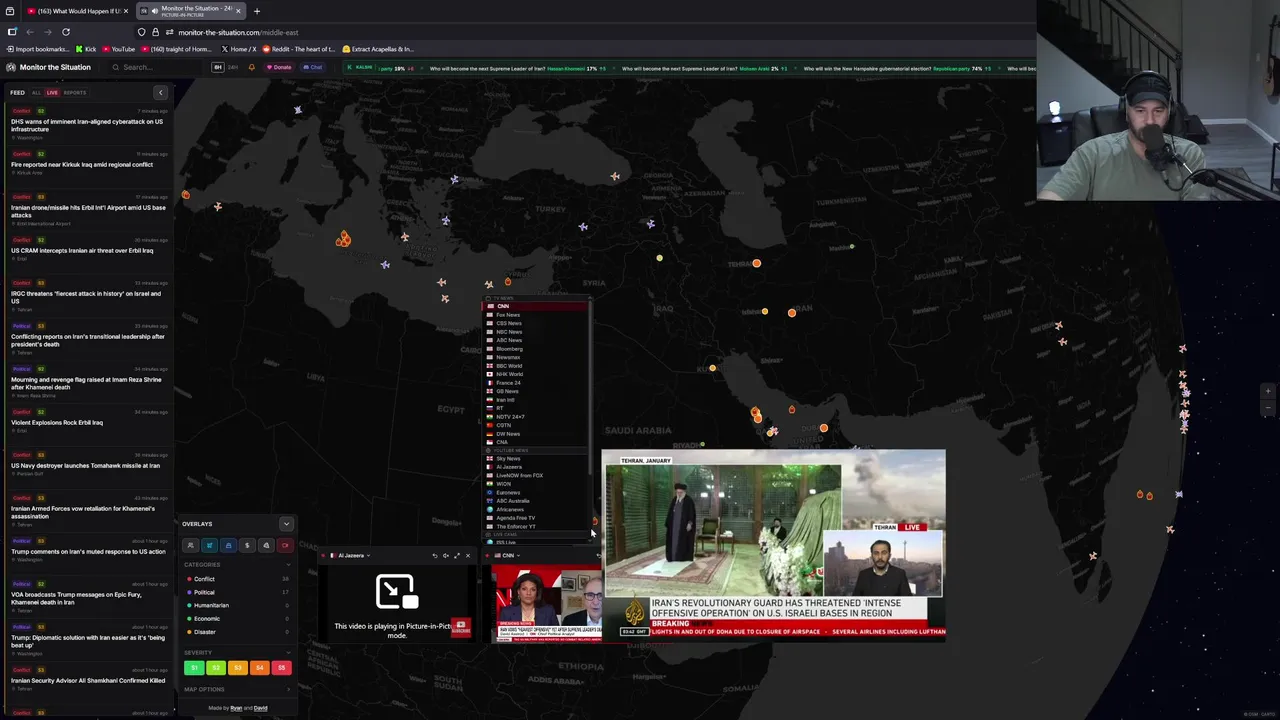The image size is (1280, 720).
Task: Click the Chat button
Action: pyautogui.click(x=313, y=67)
